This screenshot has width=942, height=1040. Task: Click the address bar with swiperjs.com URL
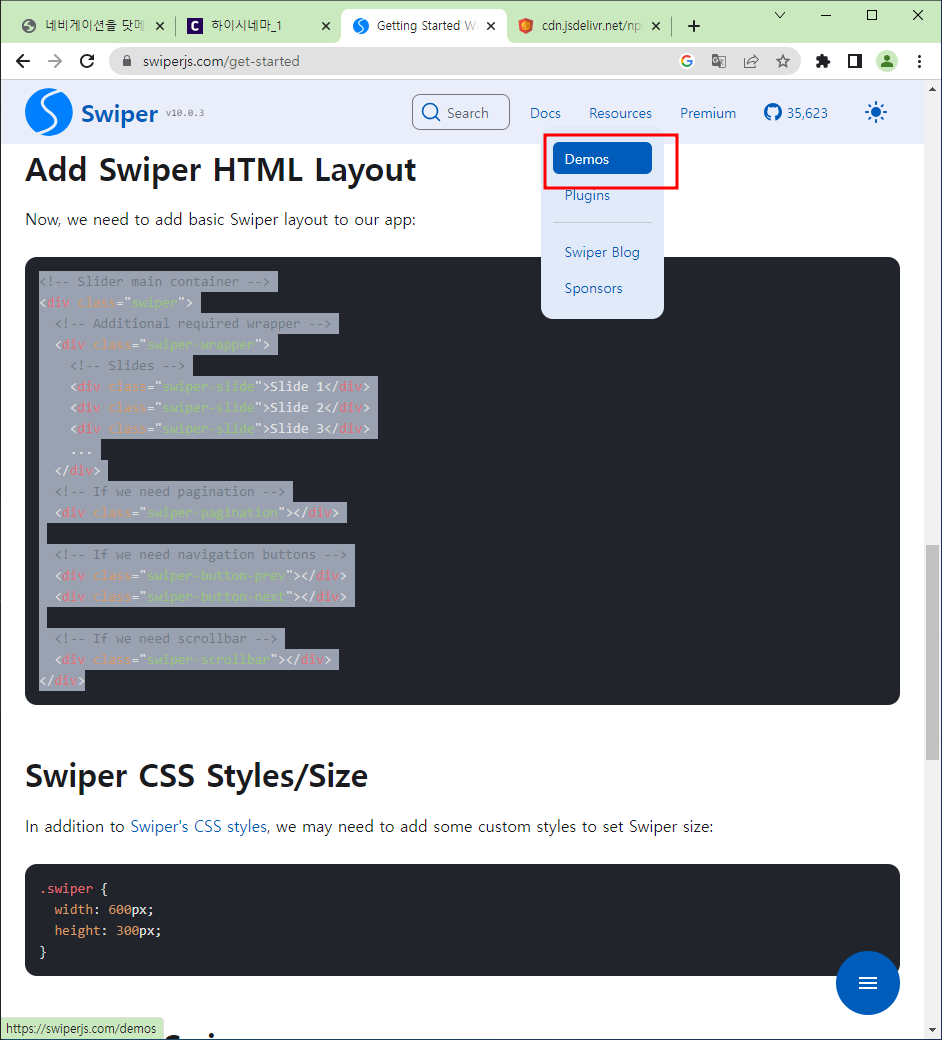398,61
